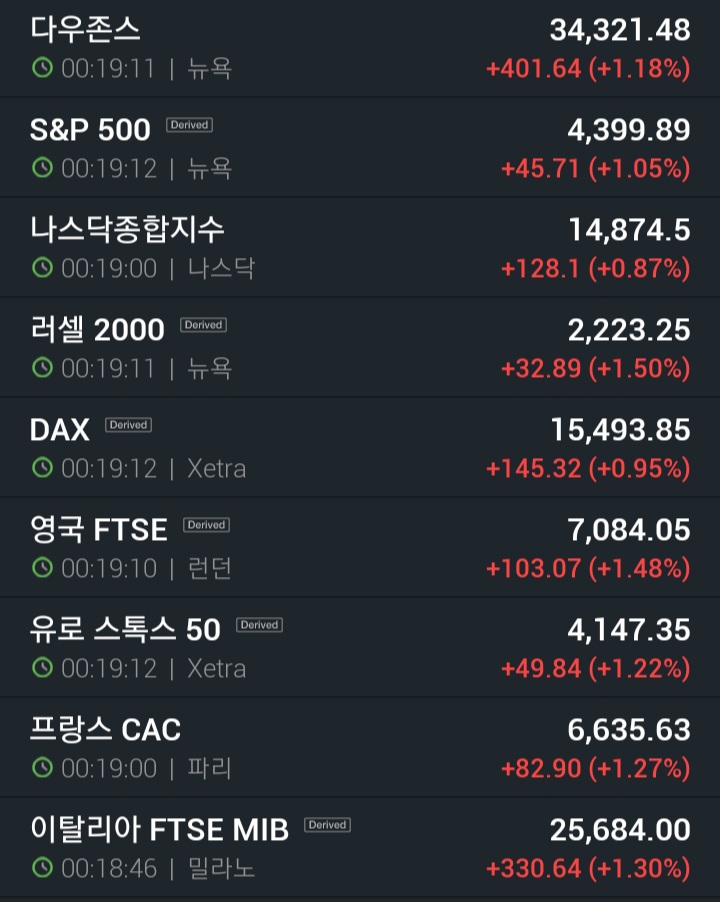720x902 pixels.
Task: Click the clock icon under 러셀 2000
Action: pyautogui.click(x=42, y=368)
